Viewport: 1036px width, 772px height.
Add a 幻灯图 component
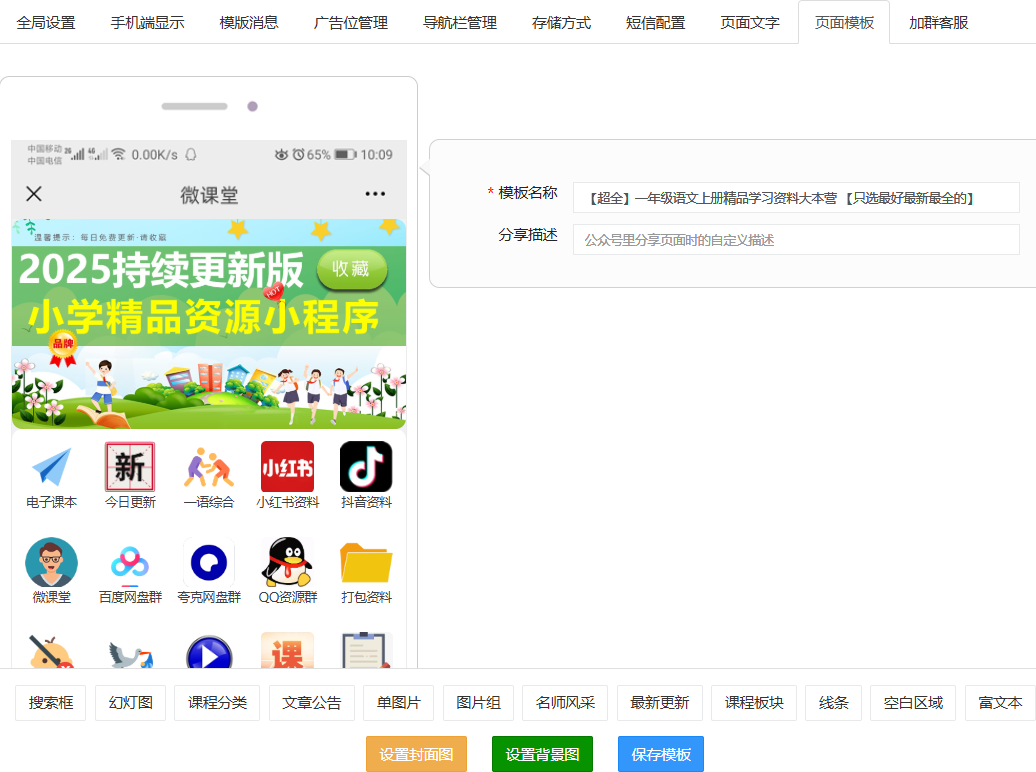(130, 703)
